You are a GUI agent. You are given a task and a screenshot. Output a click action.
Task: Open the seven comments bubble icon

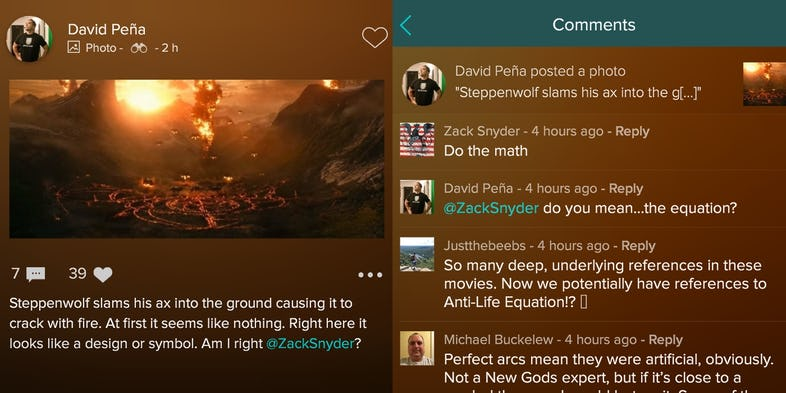point(36,274)
